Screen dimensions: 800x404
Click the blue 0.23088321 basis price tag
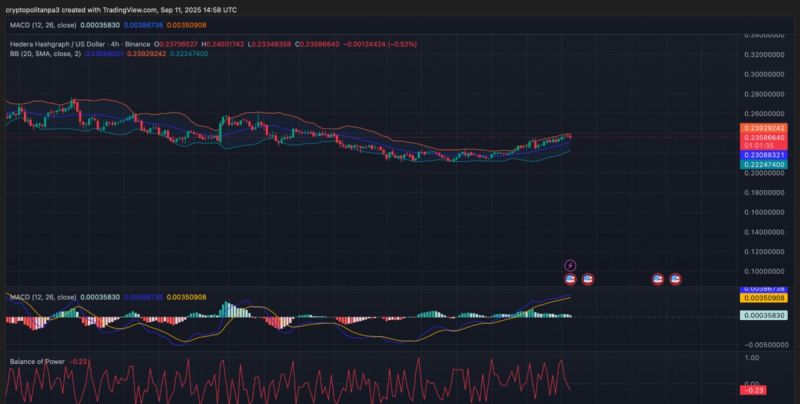point(763,155)
